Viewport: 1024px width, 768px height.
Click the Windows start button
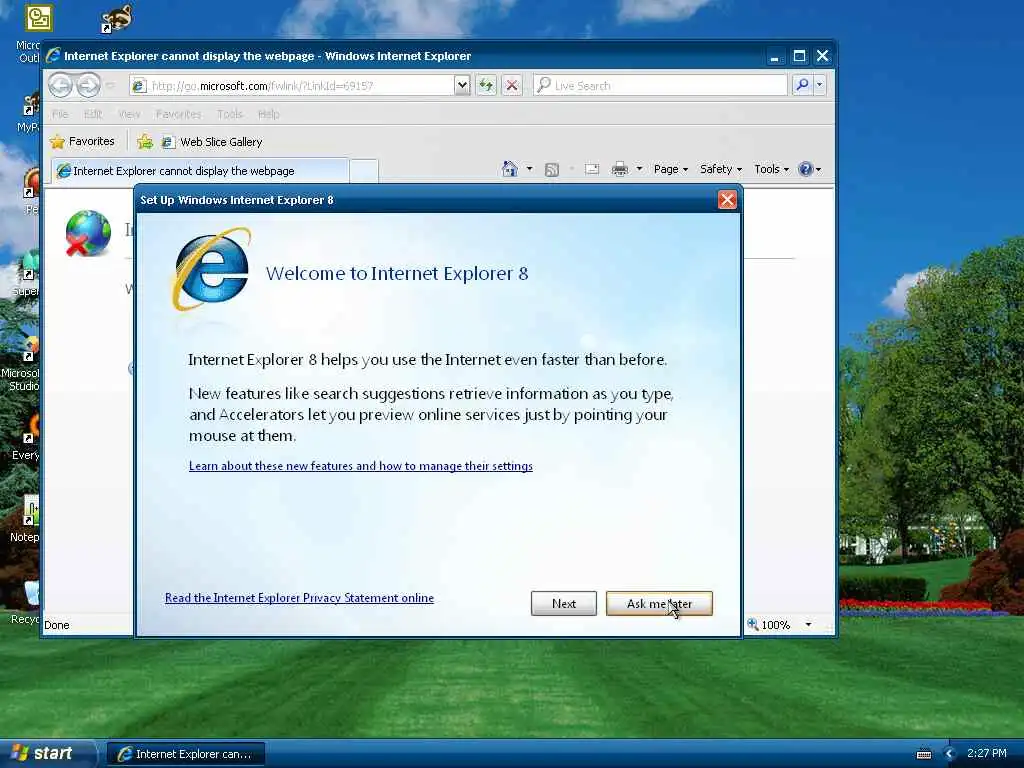[x=46, y=754]
